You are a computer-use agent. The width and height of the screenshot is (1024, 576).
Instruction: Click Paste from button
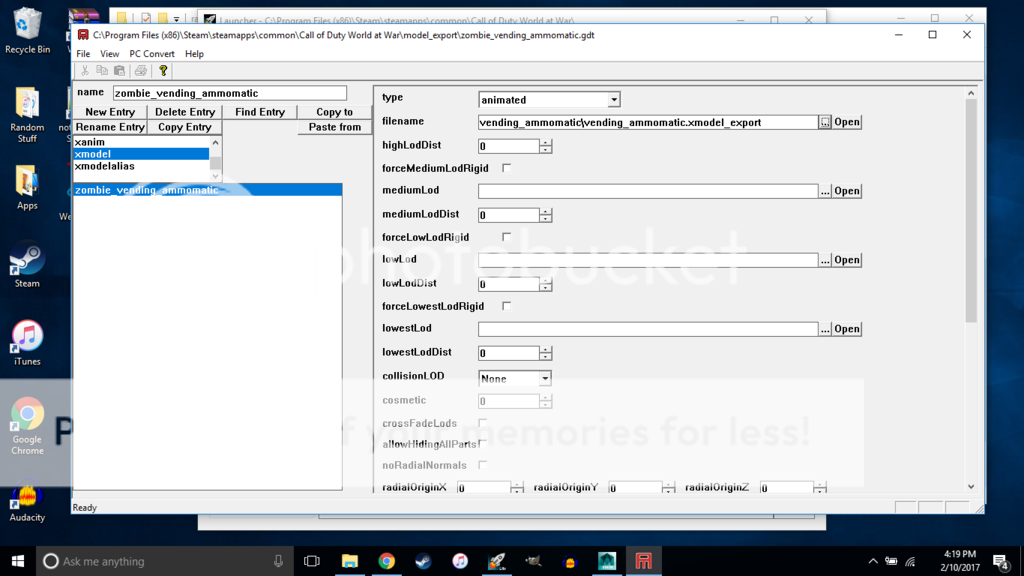coord(334,127)
